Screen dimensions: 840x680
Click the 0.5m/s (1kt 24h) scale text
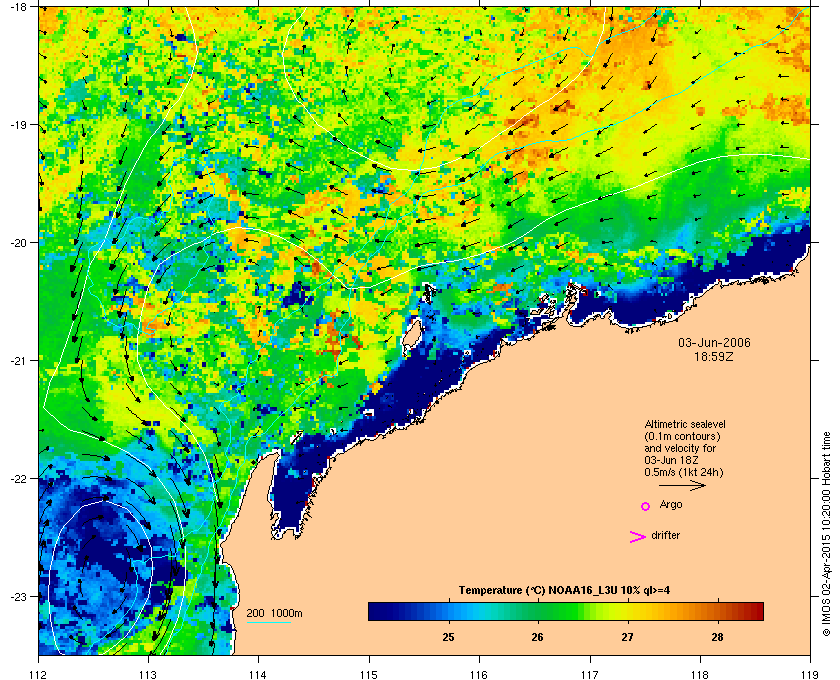coord(684,473)
